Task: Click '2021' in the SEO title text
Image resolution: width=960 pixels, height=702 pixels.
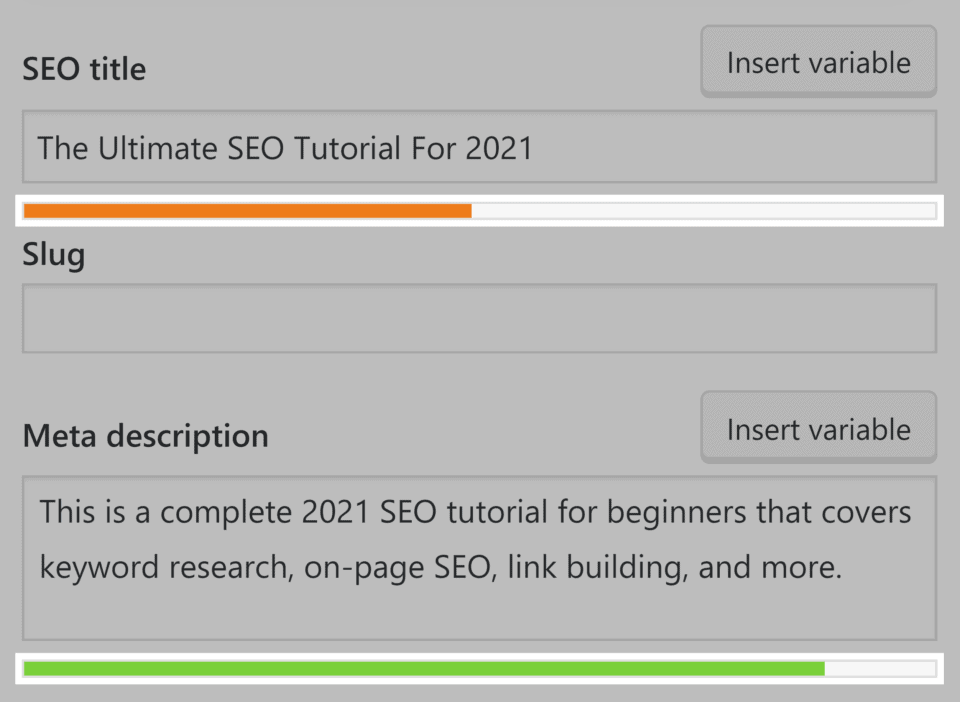Action: pyautogui.click(x=493, y=147)
